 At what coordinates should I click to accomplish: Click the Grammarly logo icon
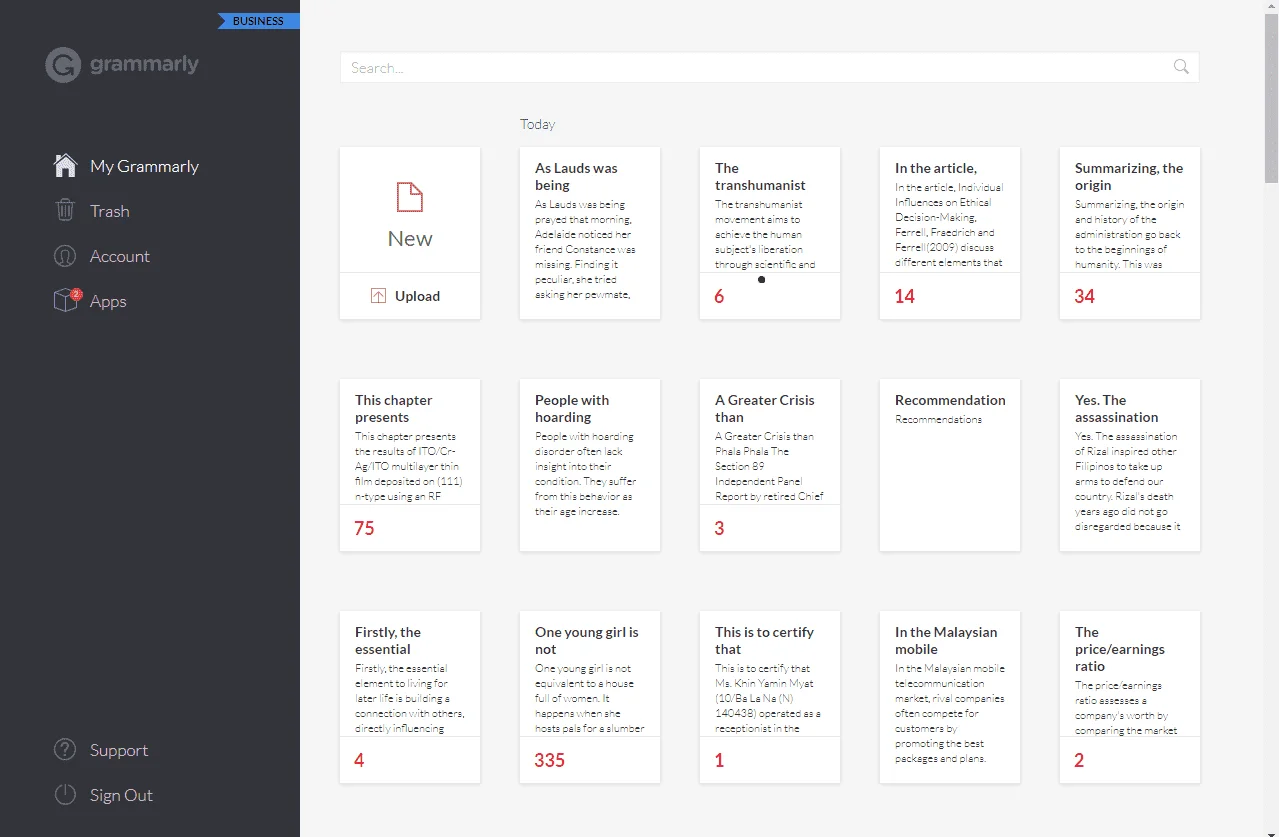pyautogui.click(x=63, y=66)
